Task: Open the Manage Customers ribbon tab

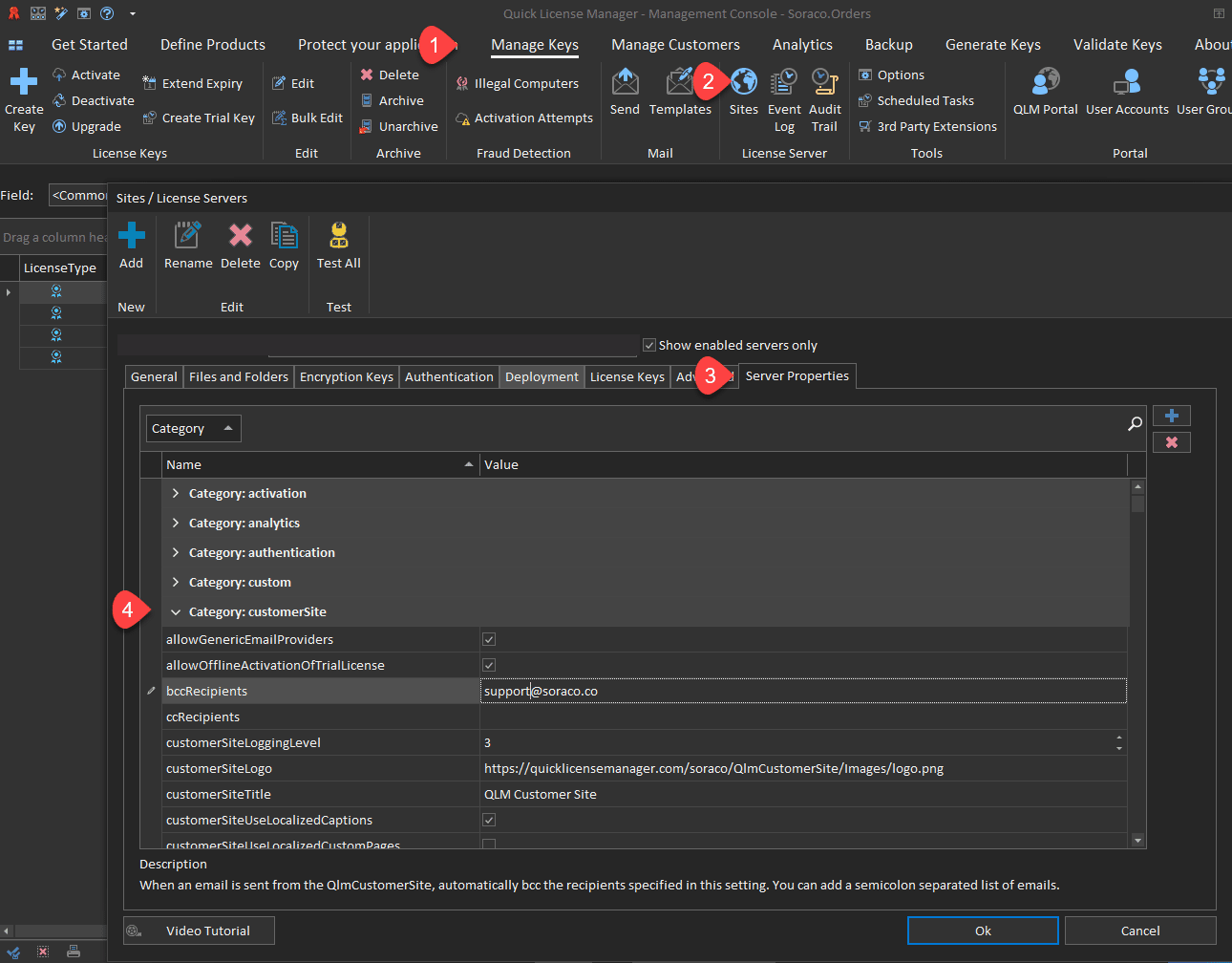Action: (675, 45)
